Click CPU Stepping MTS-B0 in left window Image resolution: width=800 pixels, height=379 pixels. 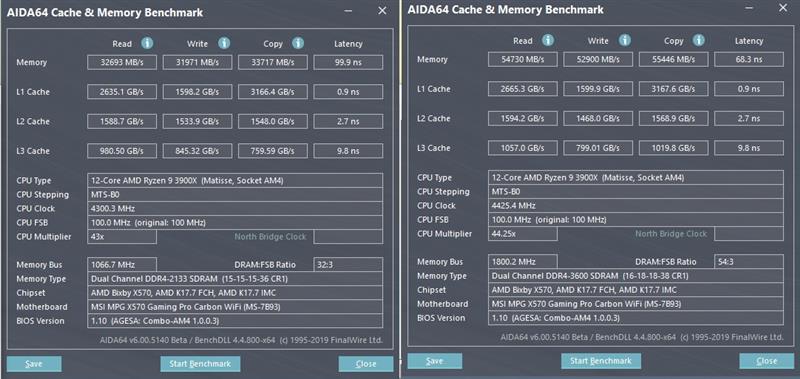point(235,194)
